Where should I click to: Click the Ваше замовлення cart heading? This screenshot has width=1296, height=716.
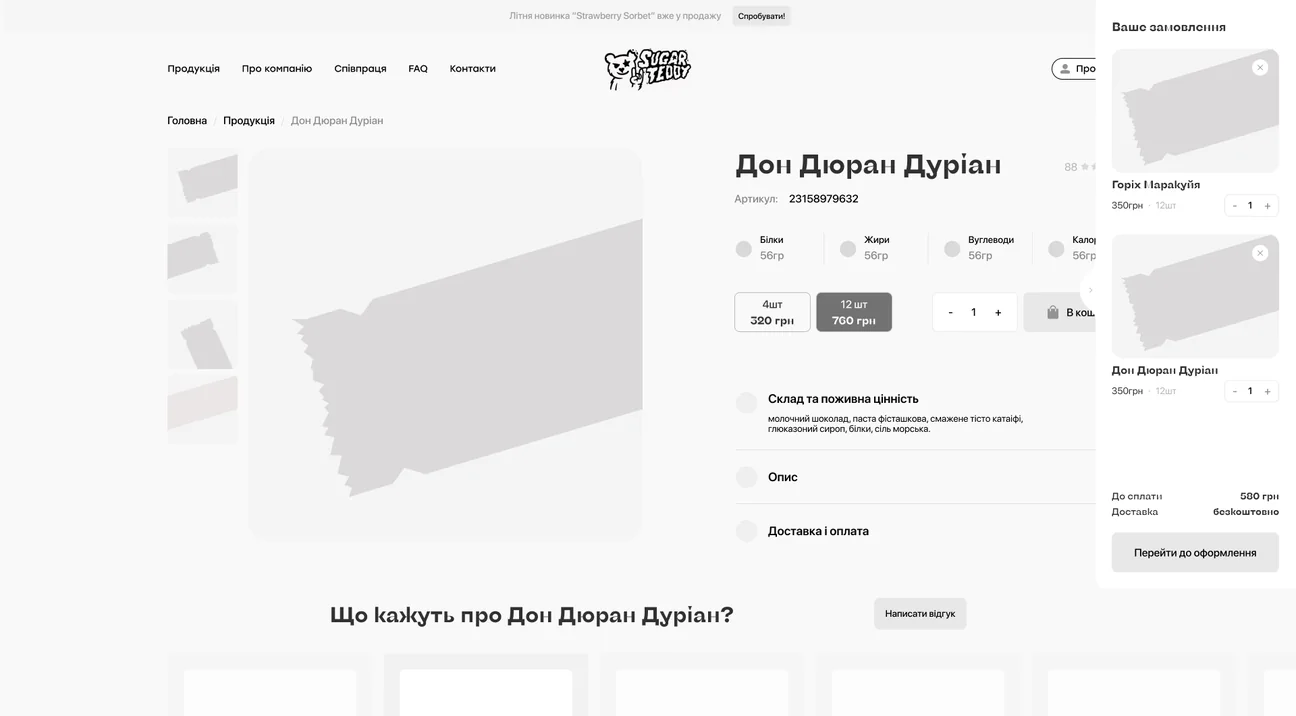click(x=1169, y=27)
